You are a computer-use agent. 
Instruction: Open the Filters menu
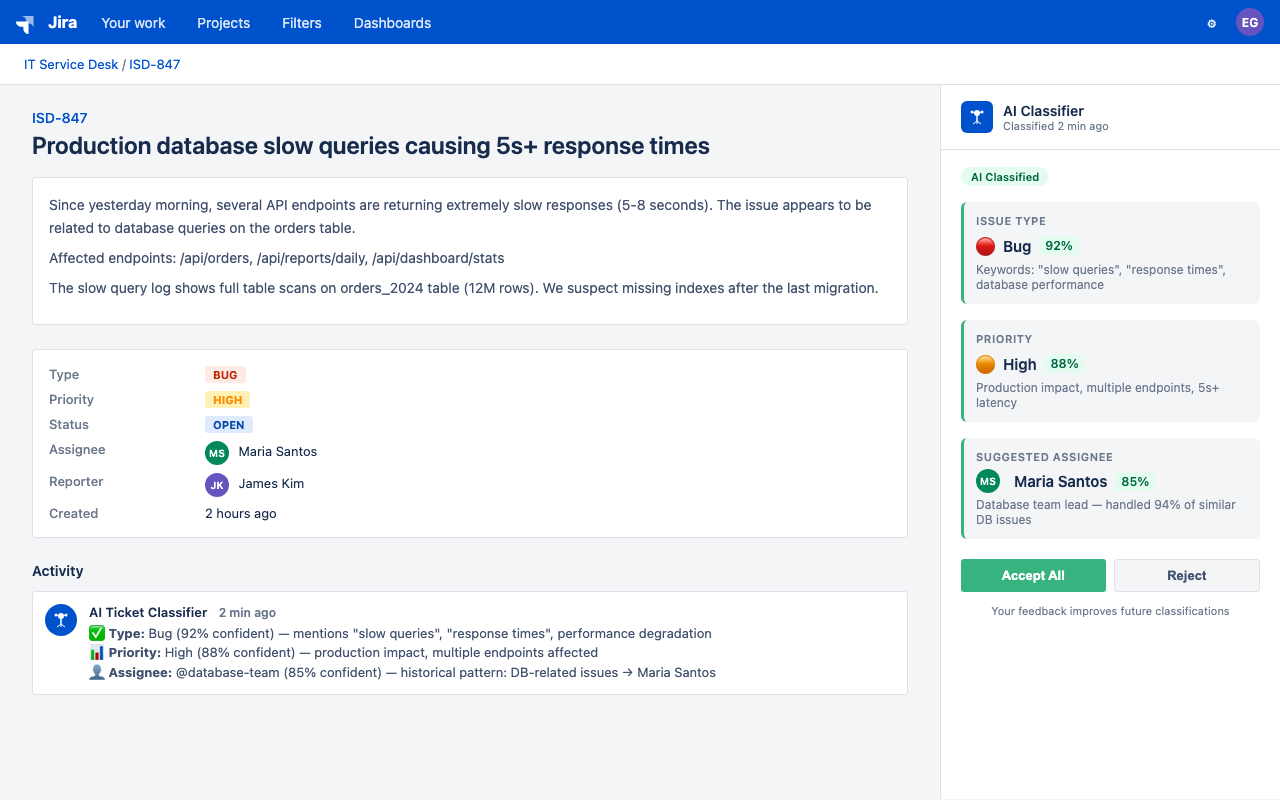click(x=301, y=22)
